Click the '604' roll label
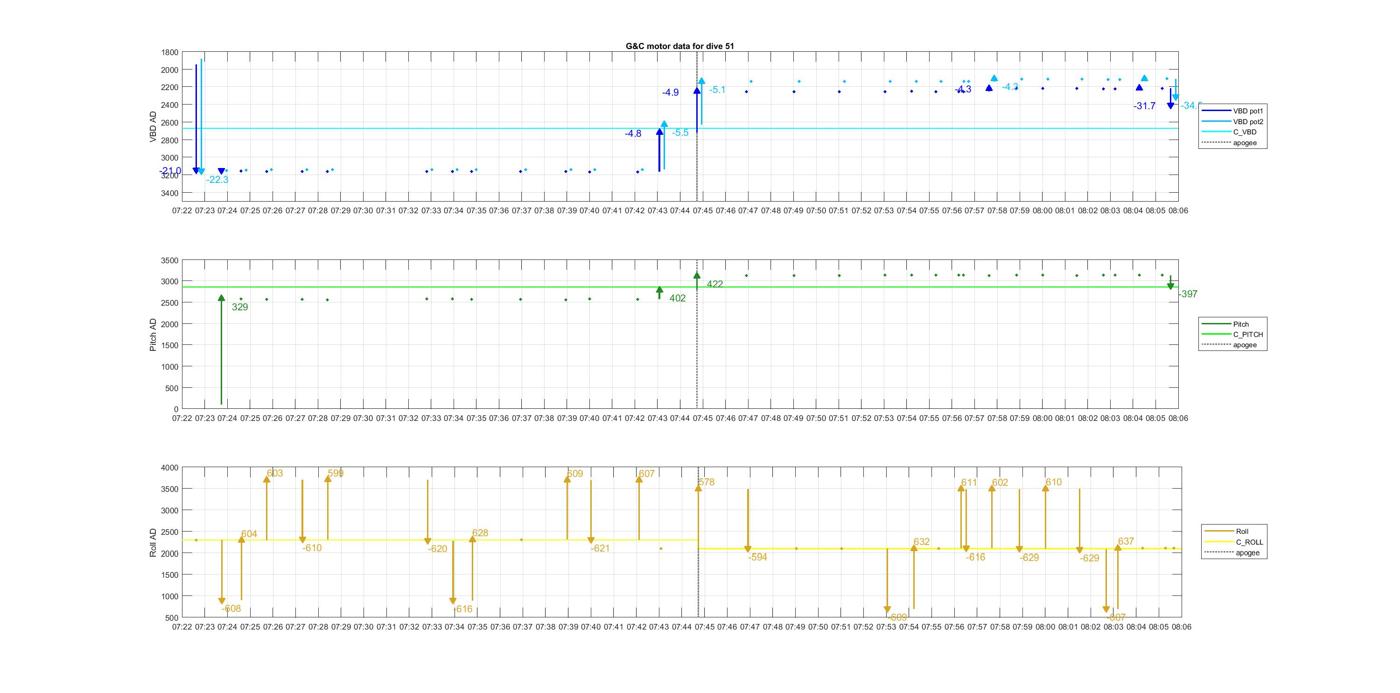The image size is (1400, 693). click(249, 534)
